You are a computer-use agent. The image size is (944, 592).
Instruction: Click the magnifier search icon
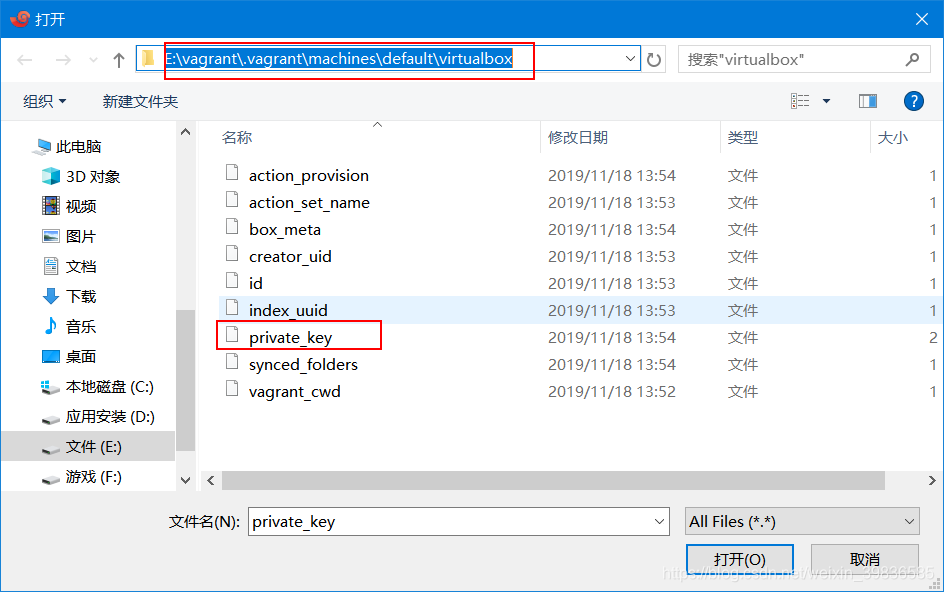pos(912,60)
